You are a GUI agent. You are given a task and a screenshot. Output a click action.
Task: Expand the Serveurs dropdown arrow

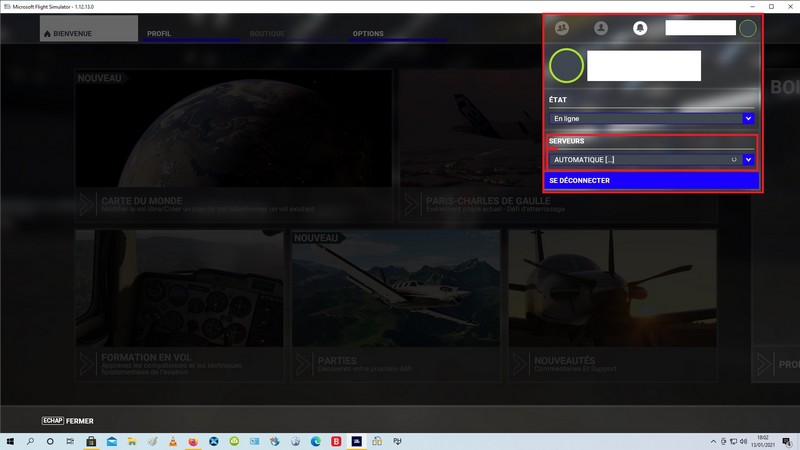pos(748,160)
